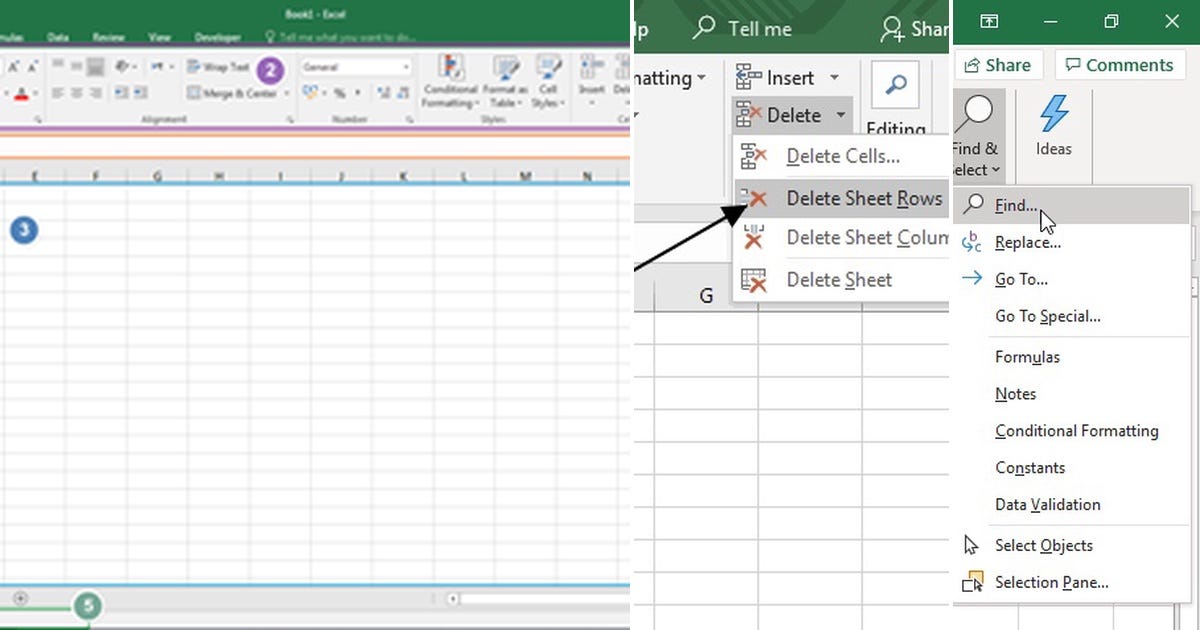Viewport: 1200px width, 630px height.
Task: Click the Increase Decimal icon
Action: coord(383,91)
